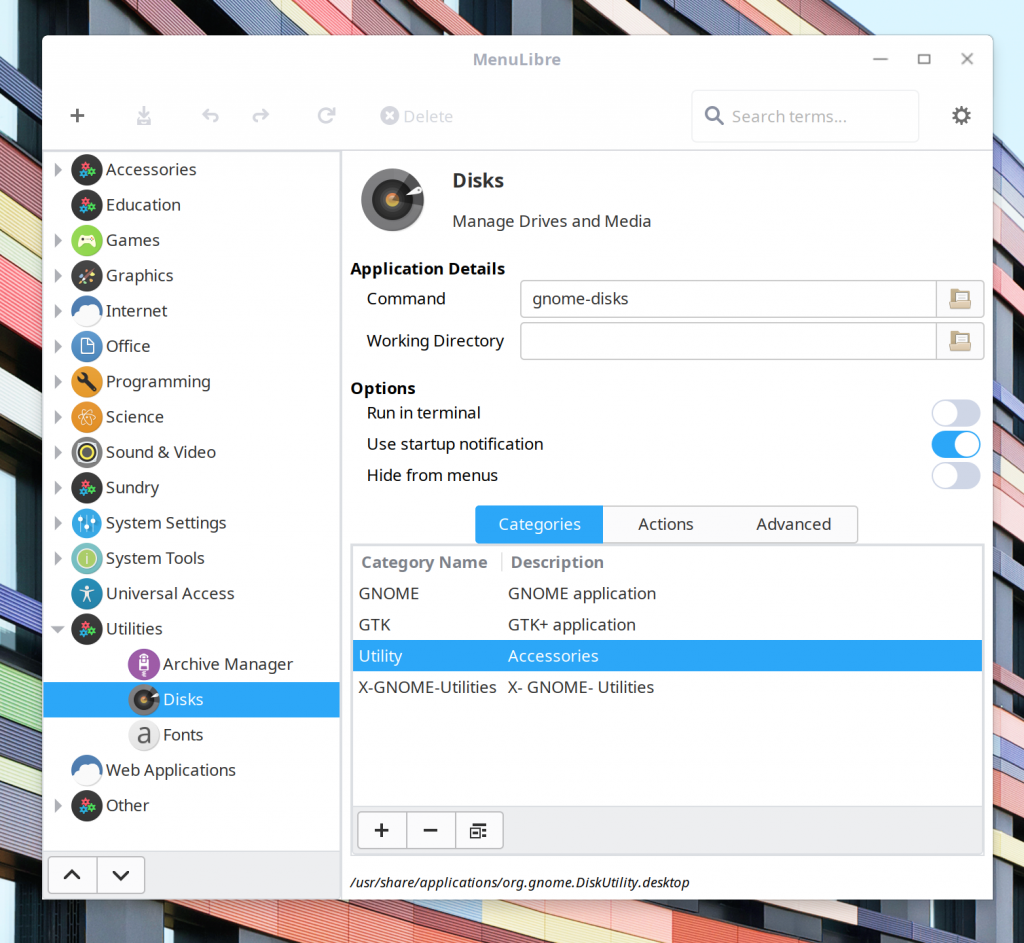Viewport: 1024px width, 943px height.
Task: Expand the Sound & Video category
Action: coord(58,452)
